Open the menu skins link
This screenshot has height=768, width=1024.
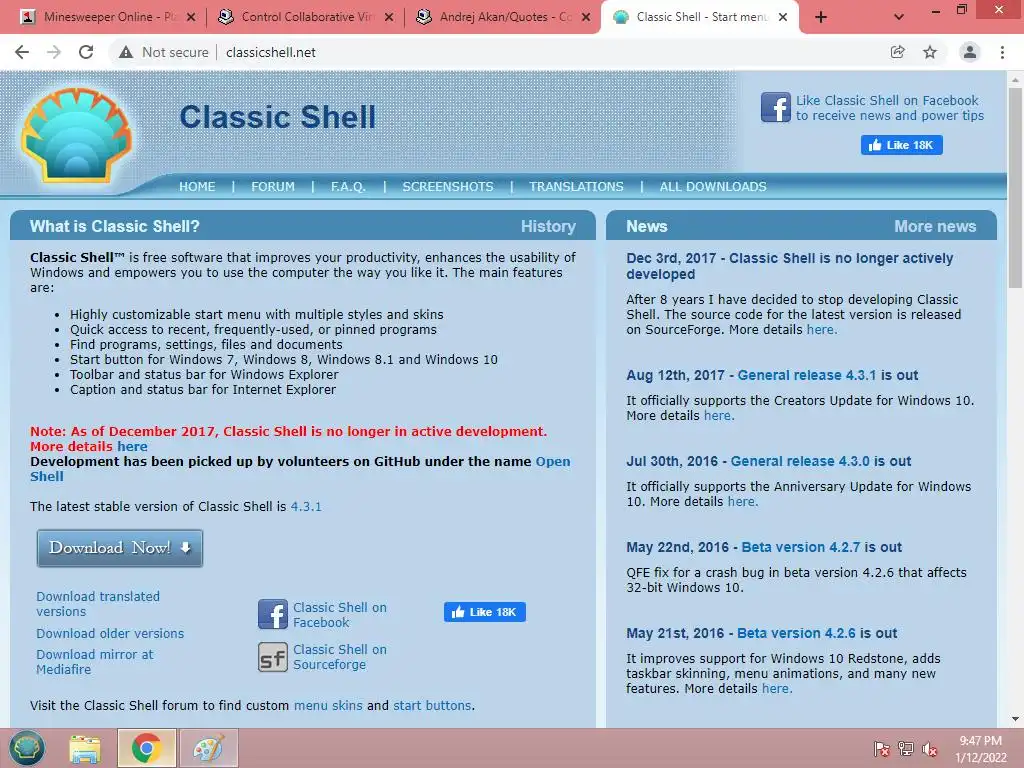point(328,706)
